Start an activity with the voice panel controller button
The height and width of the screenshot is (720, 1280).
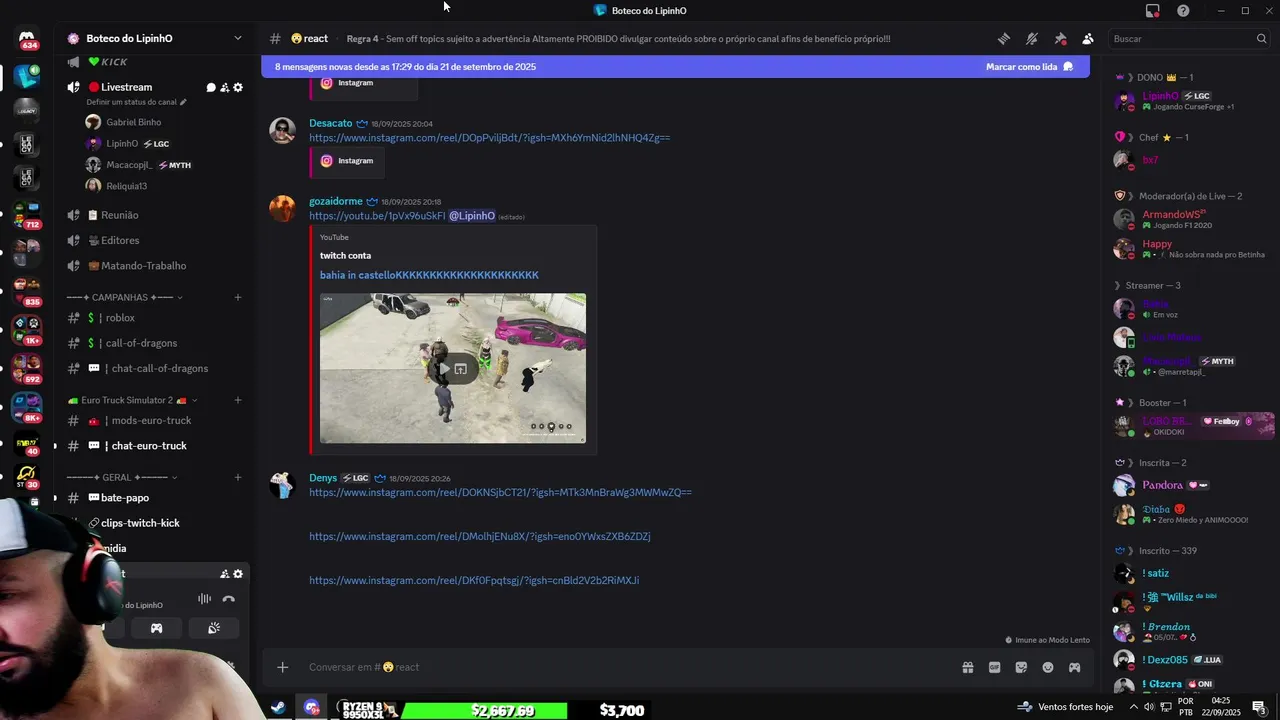coord(157,628)
